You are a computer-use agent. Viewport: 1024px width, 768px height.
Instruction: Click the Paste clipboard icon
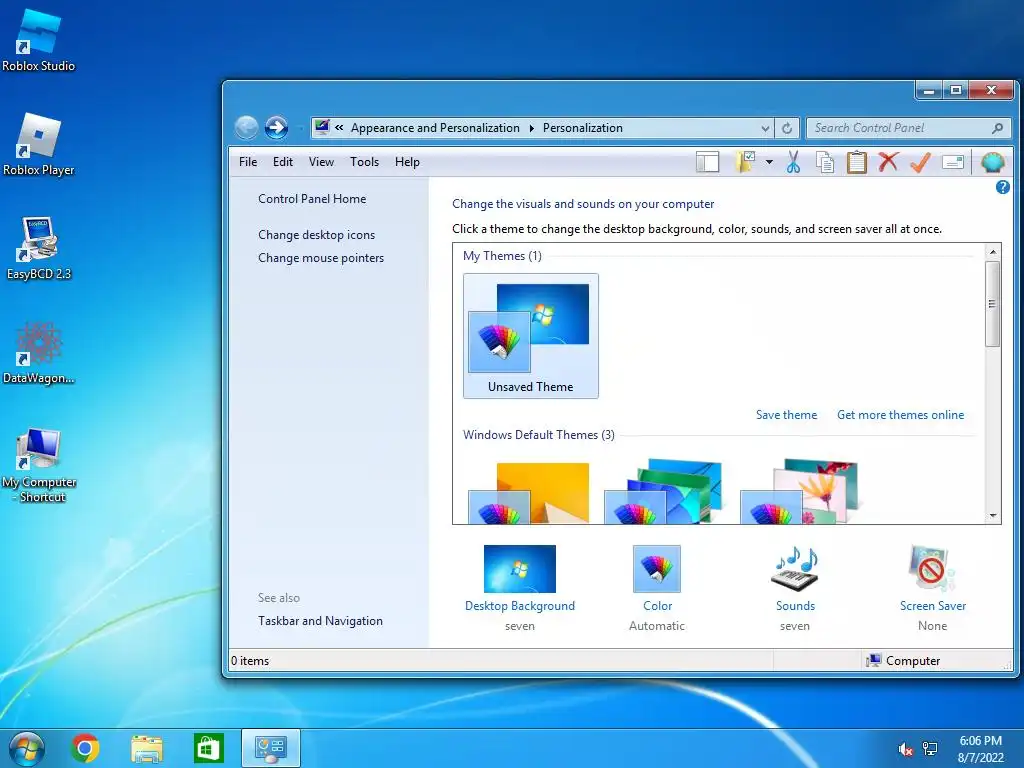point(856,162)
